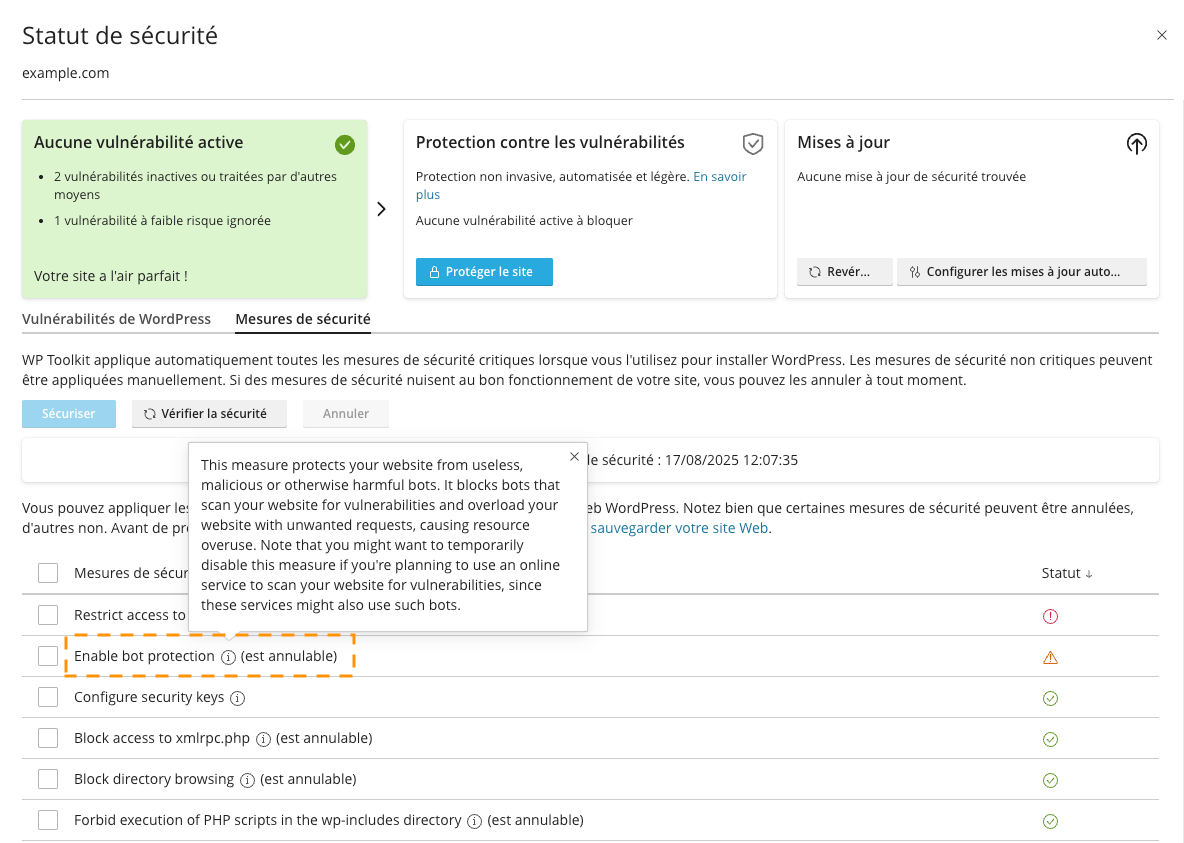
Task: Click the red alert status icon for Restrict access
Action: click(1050, 616)
